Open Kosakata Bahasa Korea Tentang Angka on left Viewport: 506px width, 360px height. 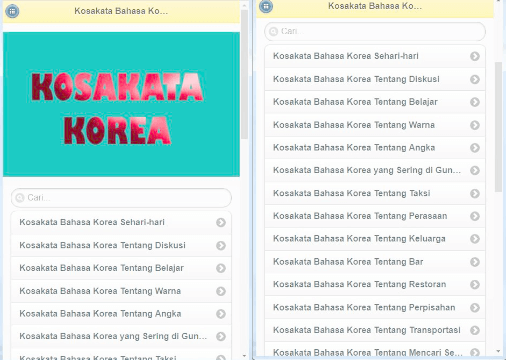(x=121, y=314)
